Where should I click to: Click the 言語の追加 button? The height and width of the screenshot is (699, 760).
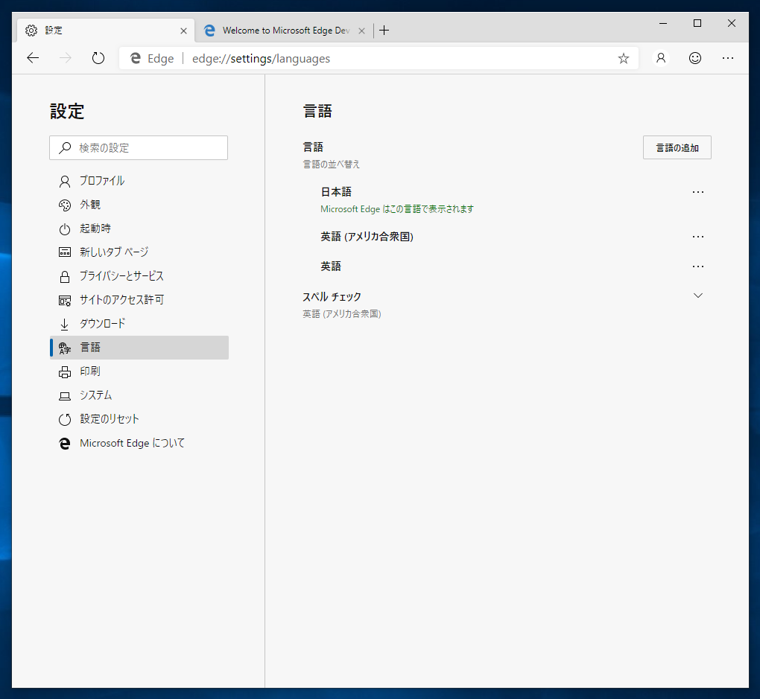click(x=677, y=147)
